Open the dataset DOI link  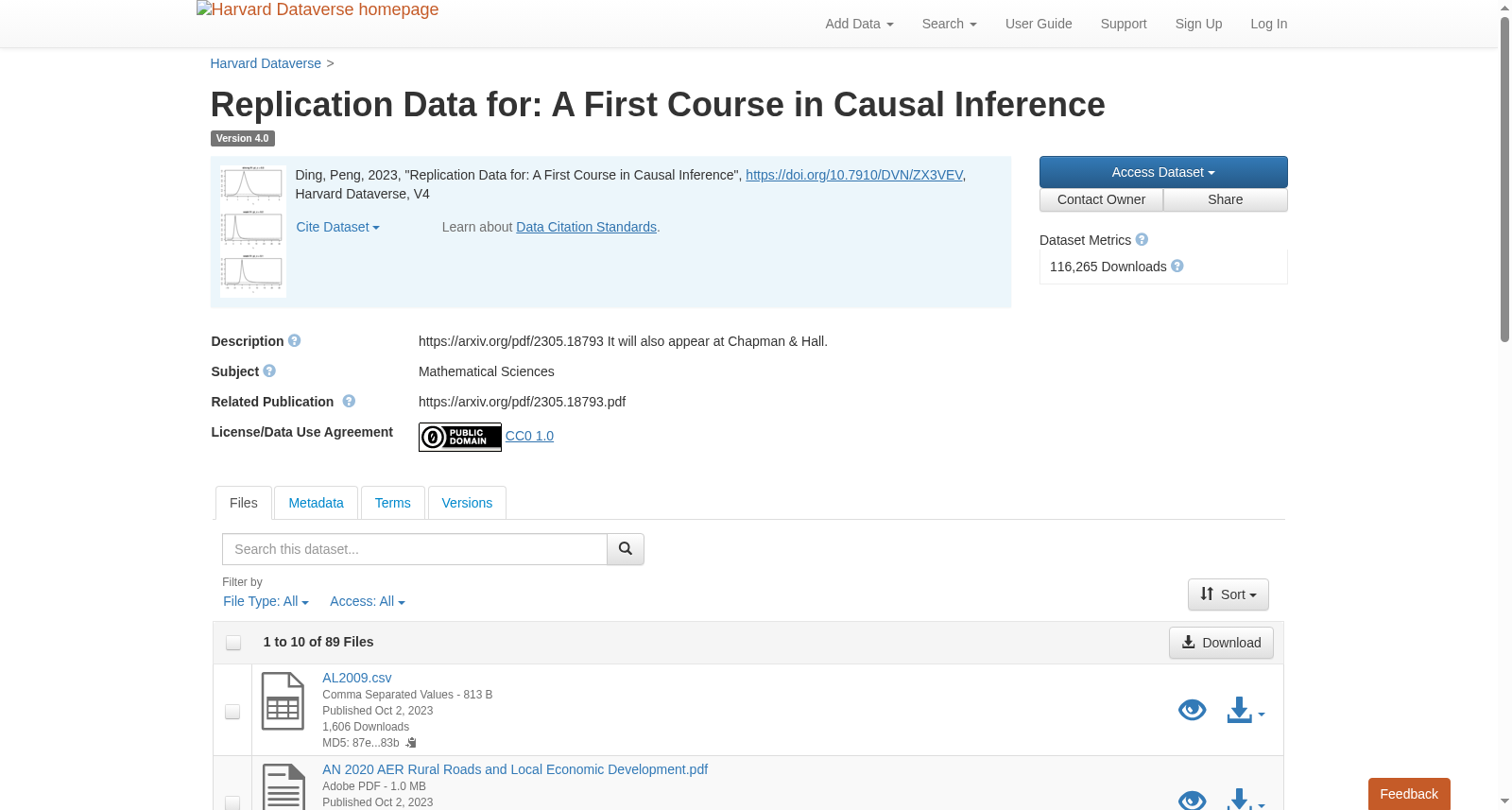(x=854, y=175)
